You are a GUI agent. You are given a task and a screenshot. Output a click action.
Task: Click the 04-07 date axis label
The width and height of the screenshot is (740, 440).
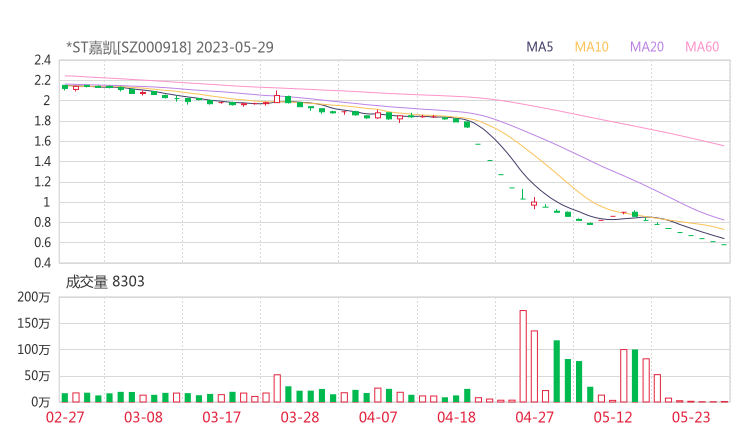(378, 417)
